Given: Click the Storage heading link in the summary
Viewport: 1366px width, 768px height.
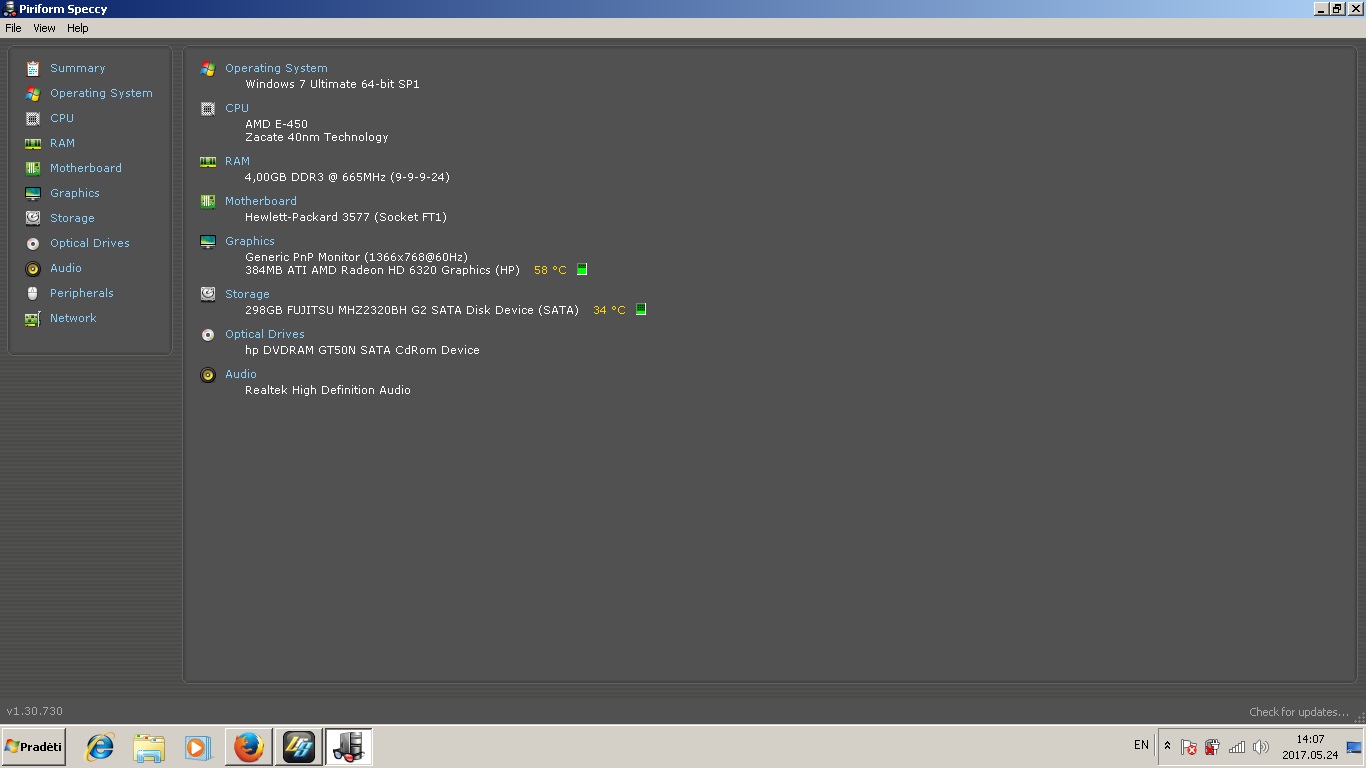Looking at the screenshot, I should click(x=247, y=294).
